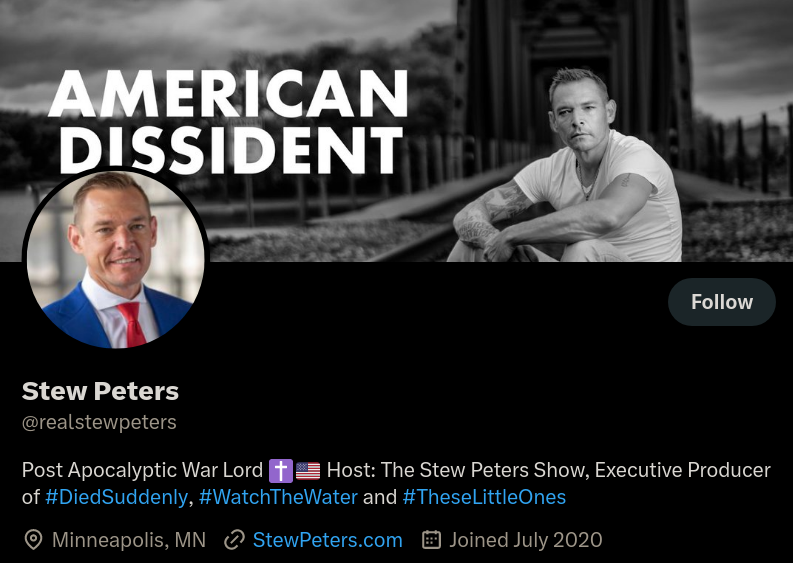Image resolution: width=793 pixels, height=563 pixels.
Task: Click the chain link icon
Action: click(x=234, y=540)
